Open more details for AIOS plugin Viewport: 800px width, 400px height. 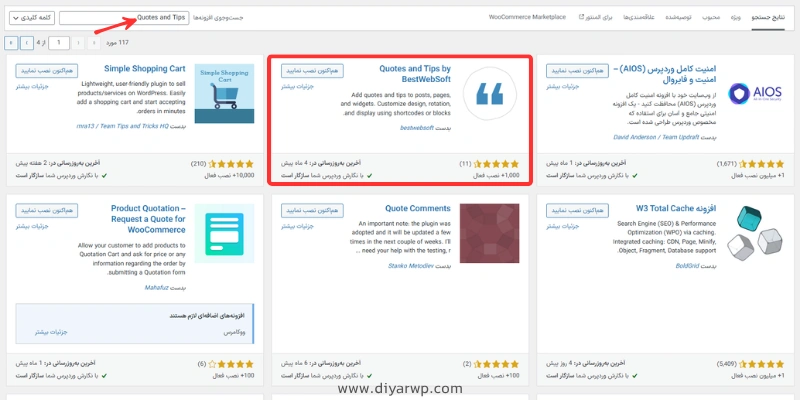tap(562, 86)
